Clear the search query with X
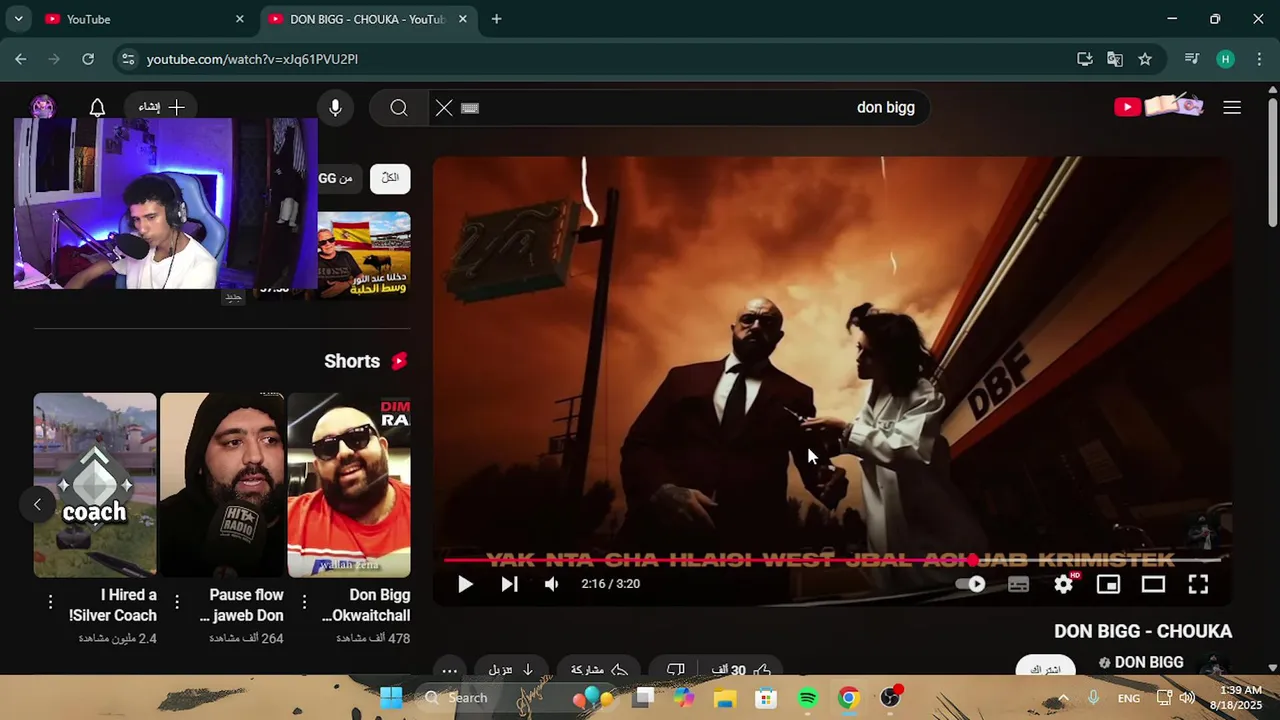This screenshot has width=1280, height=720. tap(444, 107)
